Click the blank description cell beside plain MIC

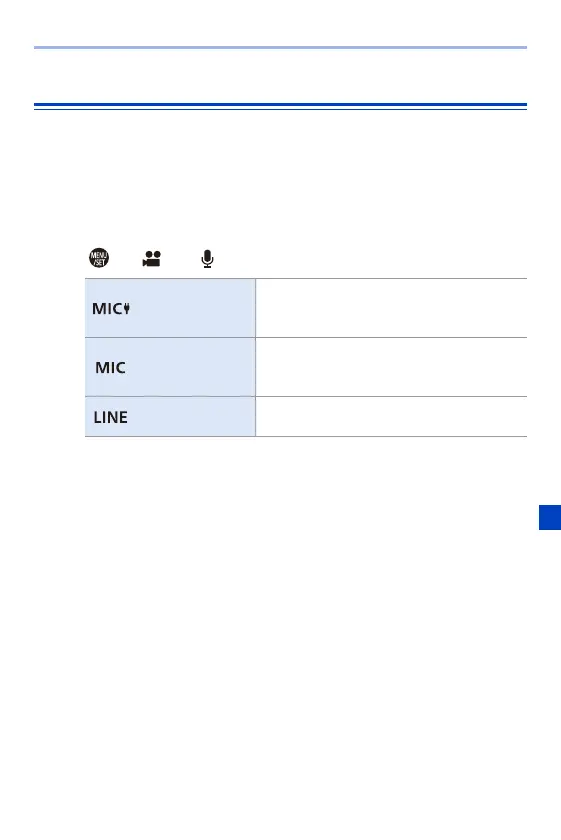pos(391,368)
